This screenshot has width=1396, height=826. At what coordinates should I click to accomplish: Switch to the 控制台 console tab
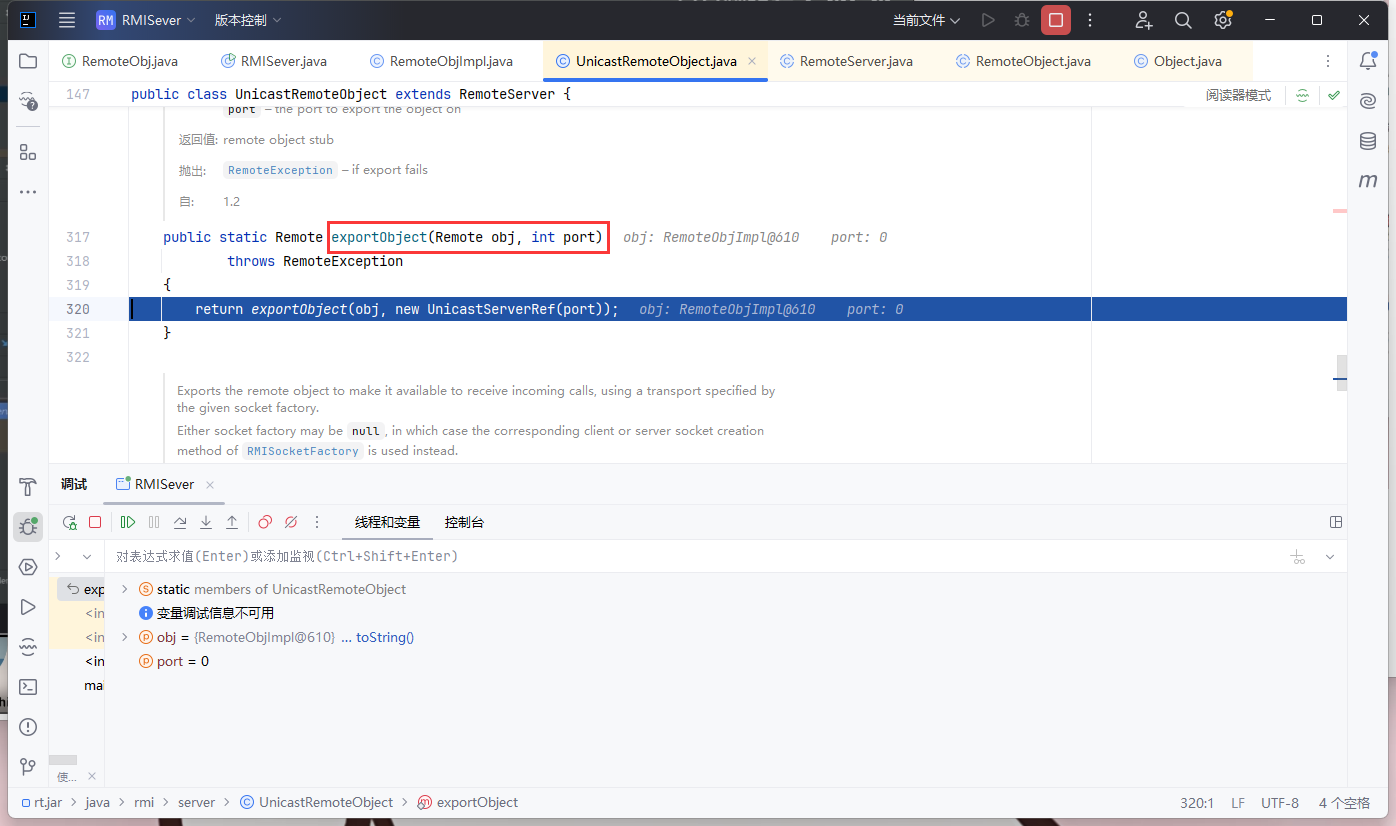tap(464, 522)
